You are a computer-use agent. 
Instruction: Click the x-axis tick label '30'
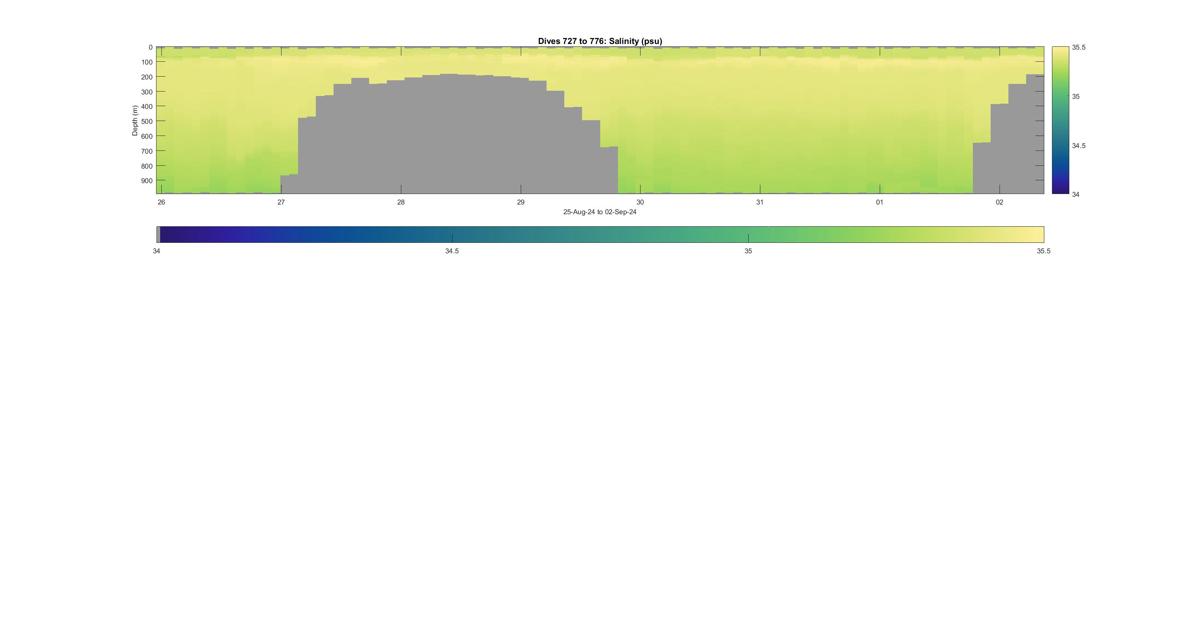pyautogui.click(x=640, y=202)
